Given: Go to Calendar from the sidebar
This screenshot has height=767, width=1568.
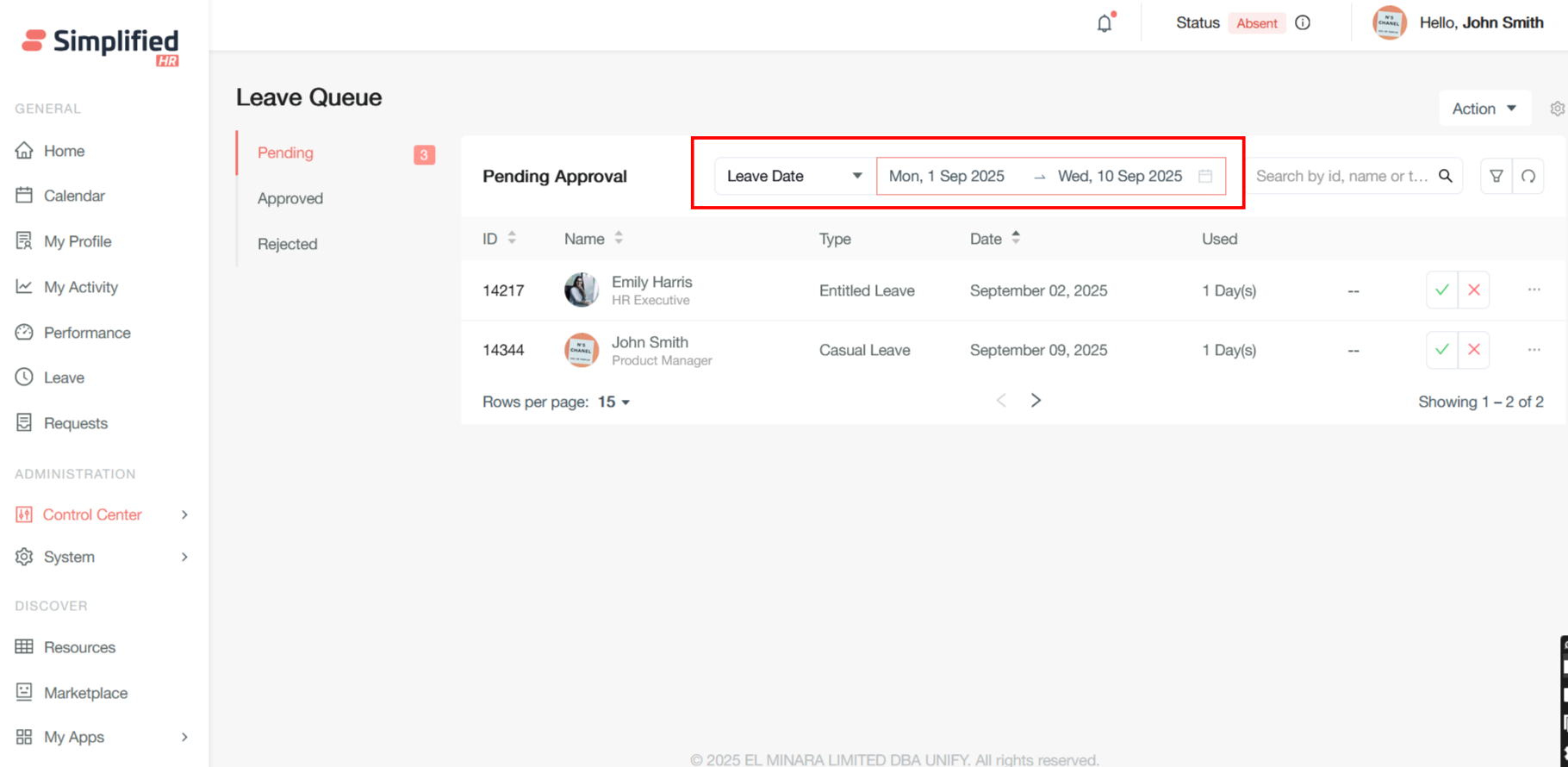Looking at the screenshot, I should point(74,196).
